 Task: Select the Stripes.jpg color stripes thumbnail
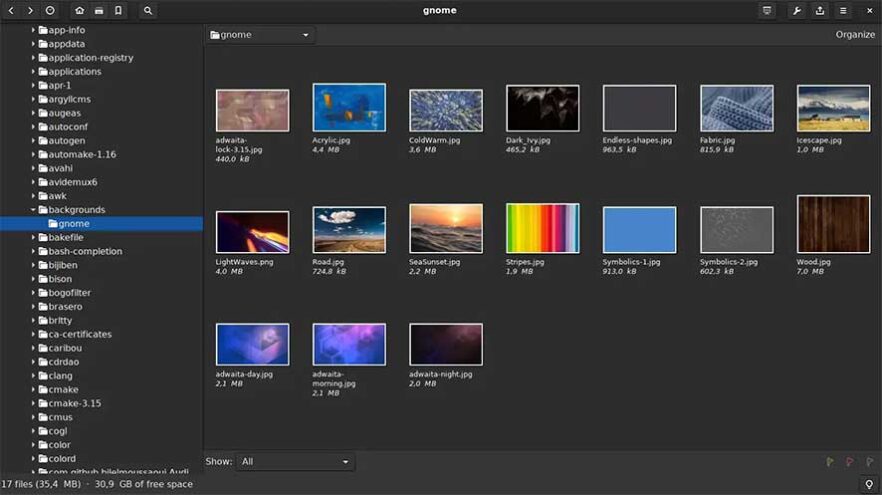[x=542, y=228]
